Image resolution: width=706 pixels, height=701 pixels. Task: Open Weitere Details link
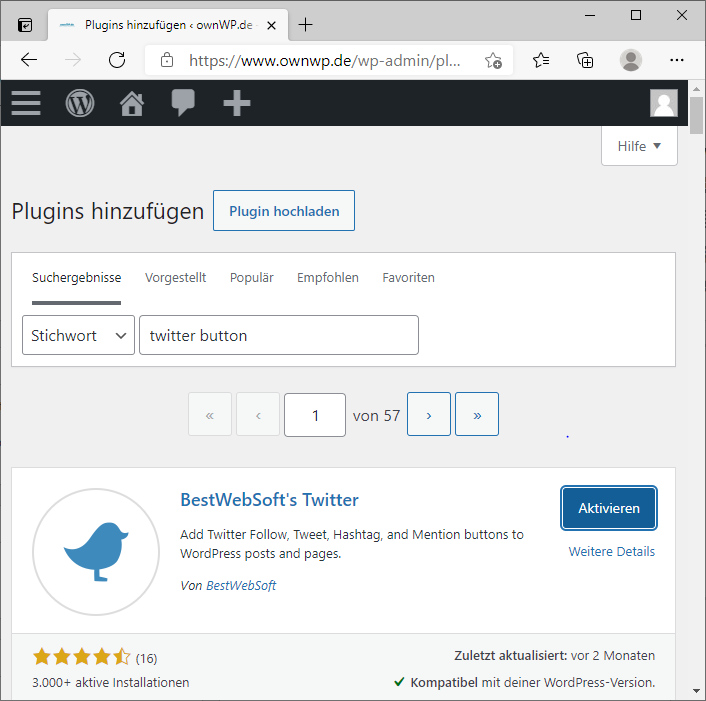(611, 551)
